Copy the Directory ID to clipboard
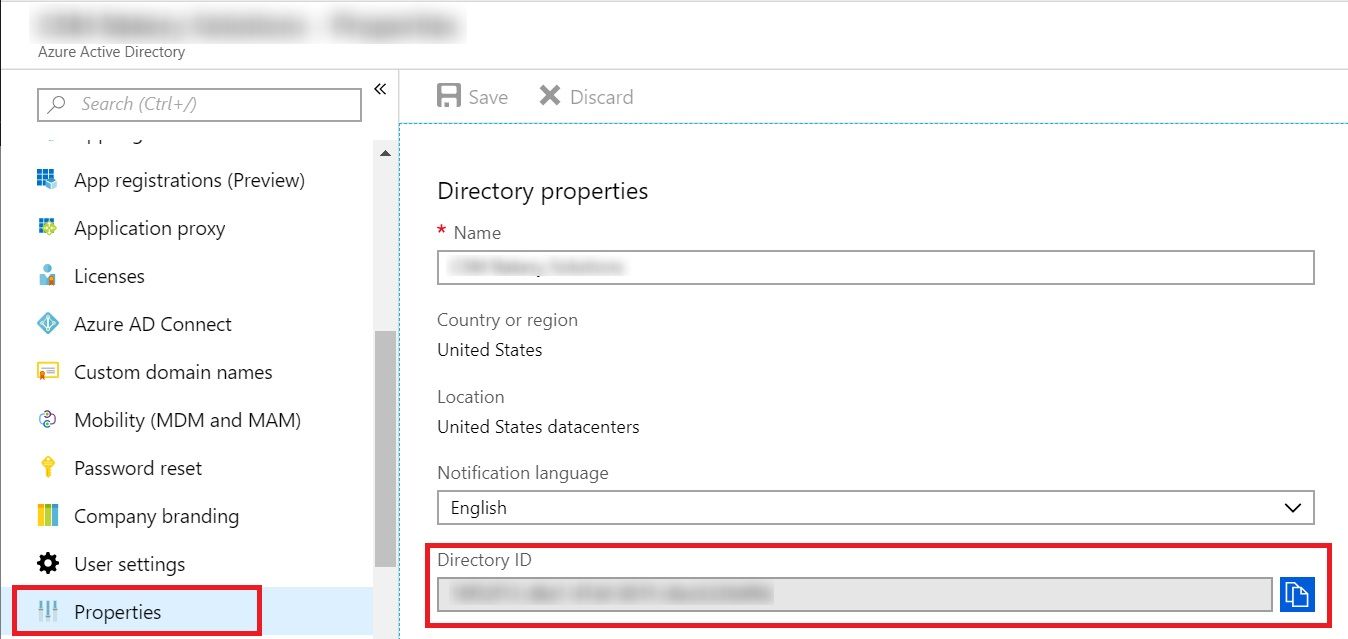This screenshot has width=1348, height=639. point(1297,594)
